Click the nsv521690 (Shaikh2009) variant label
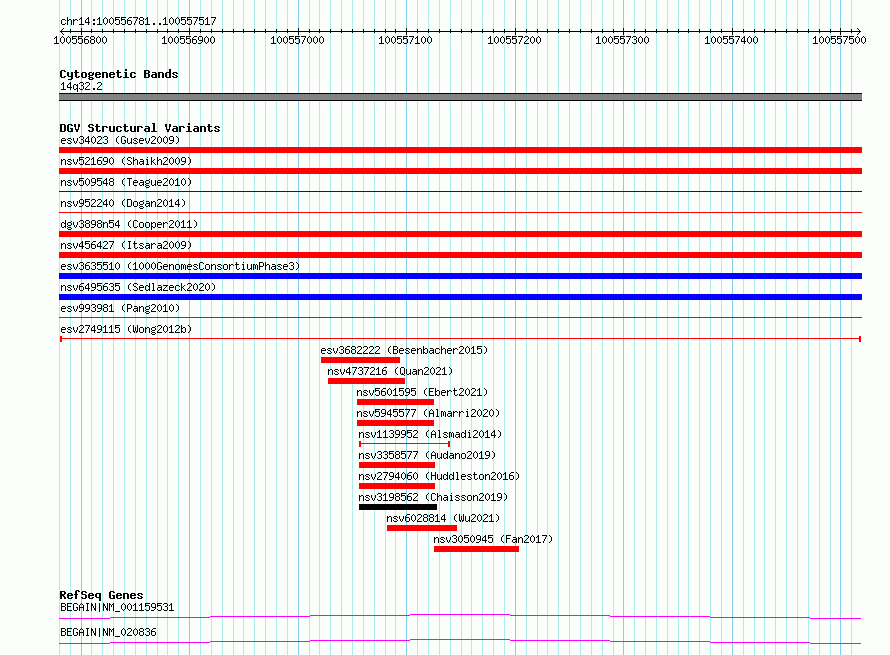This screenshot has height=655, width=890. (x=126, y=161)
